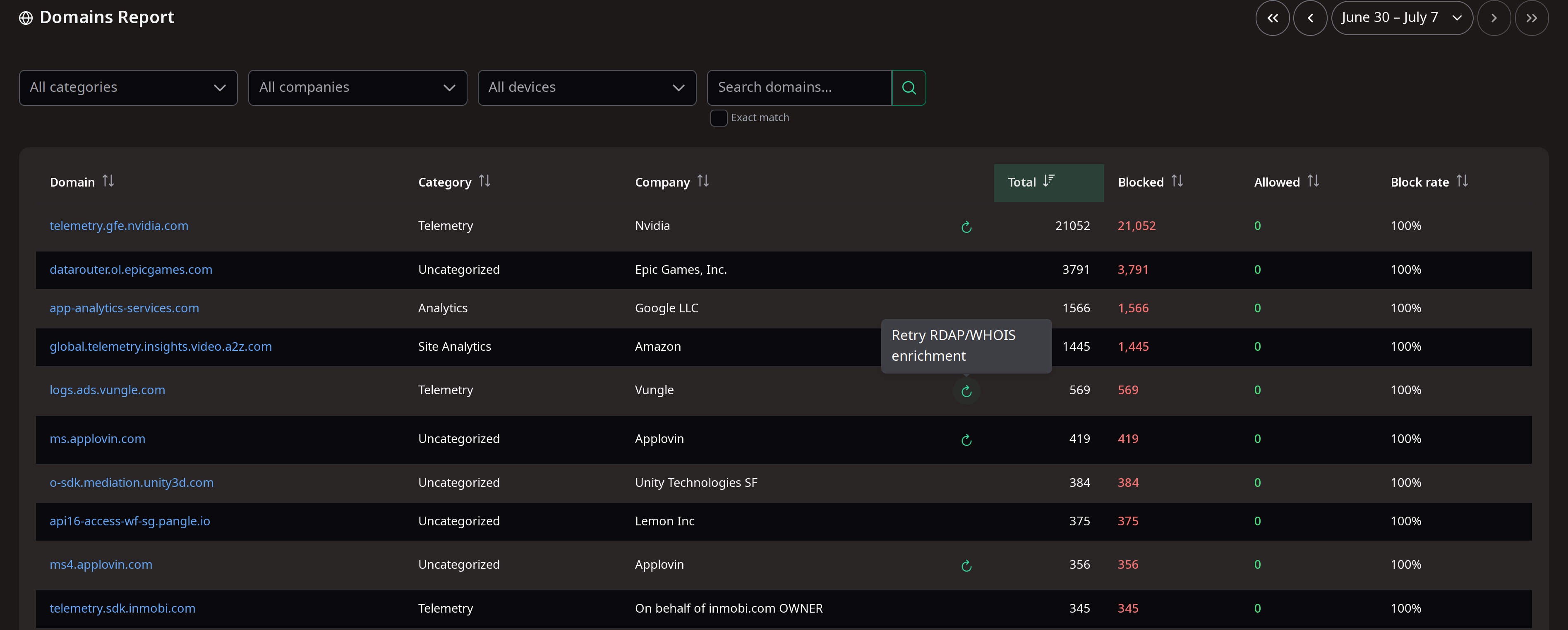Select blocked count 1,445 cell

pos(1133,346)
